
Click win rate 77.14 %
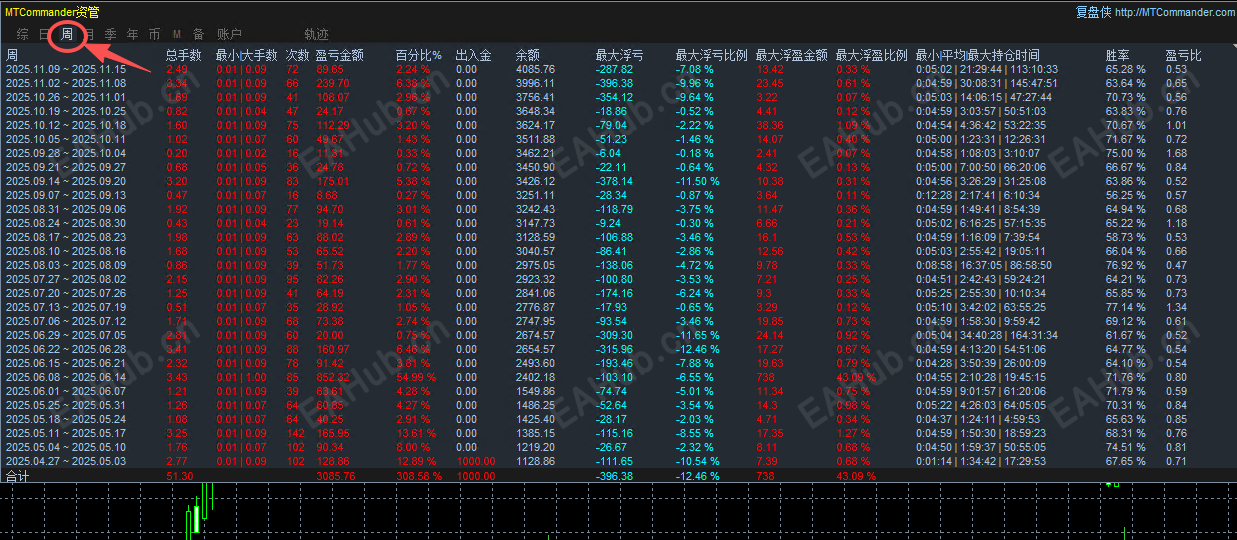[x=1125, y=307]
